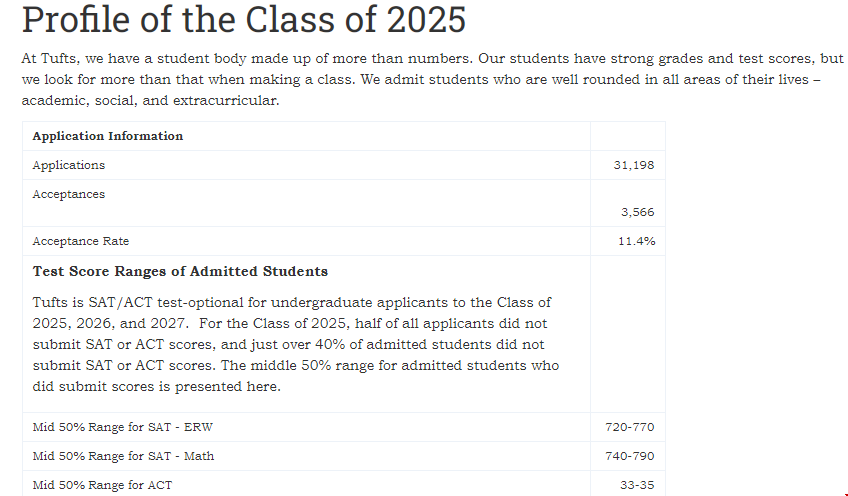The height and width of the screenshot is (496, 848).
Task: Select the 11.4% acceptance rate value
Action: [635, 241]
